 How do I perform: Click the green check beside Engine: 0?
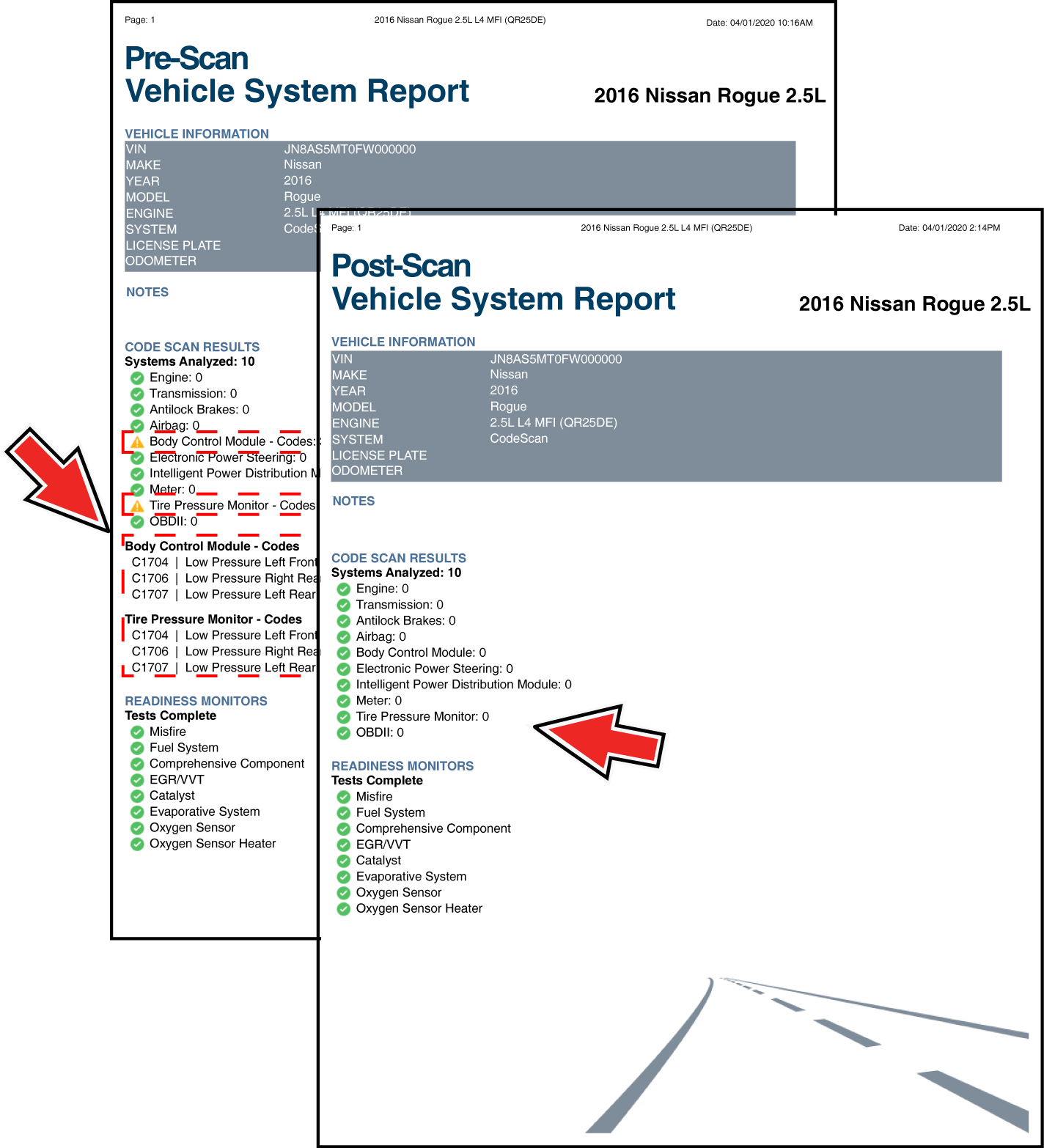[343, 589]
